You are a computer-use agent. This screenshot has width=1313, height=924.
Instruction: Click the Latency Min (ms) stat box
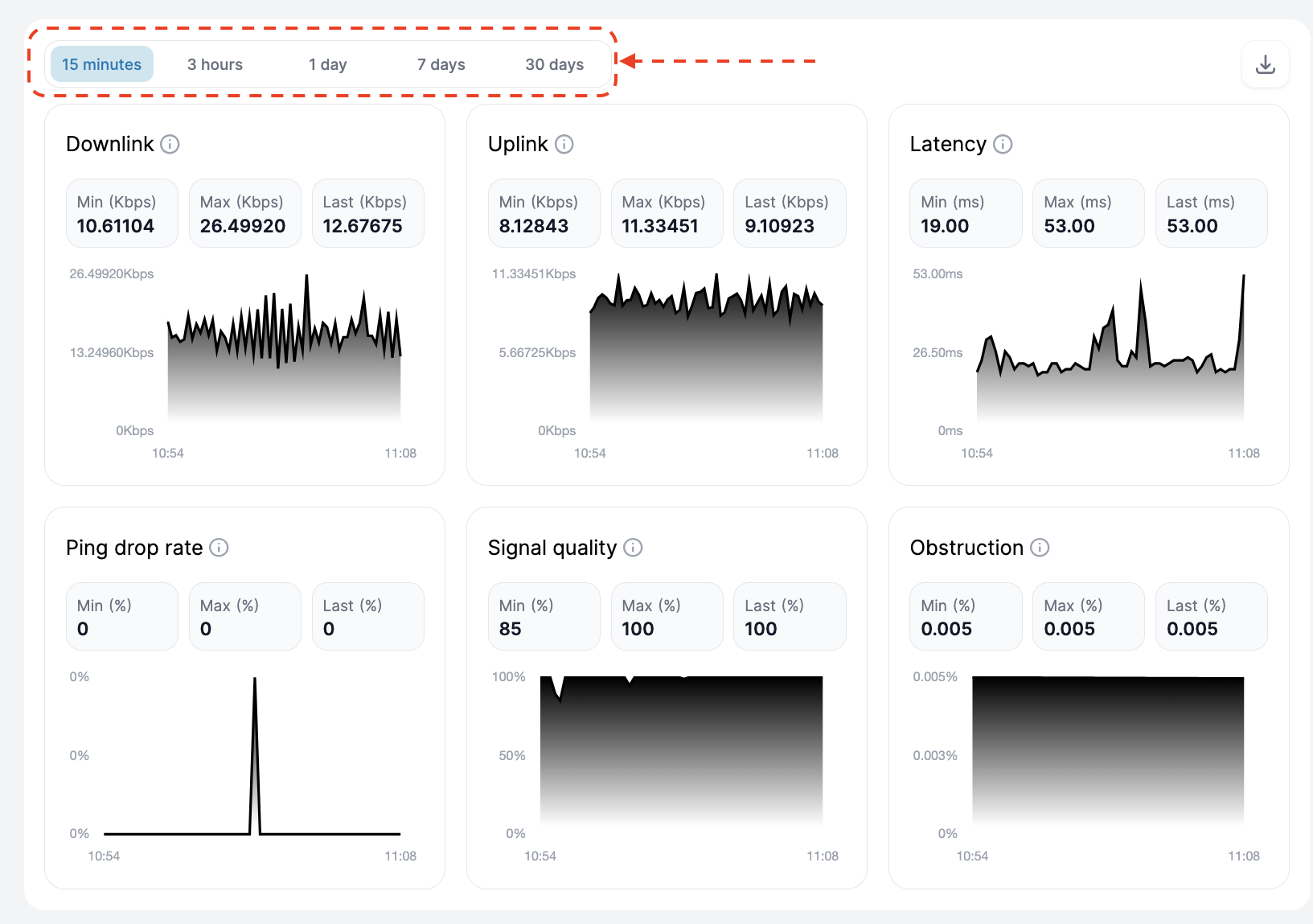pyautogui.click(x=965, y=214)
